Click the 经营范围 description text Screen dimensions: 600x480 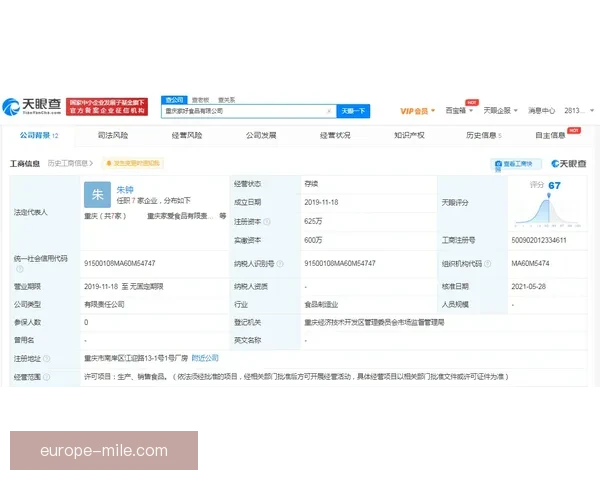(x=296, y=377)
